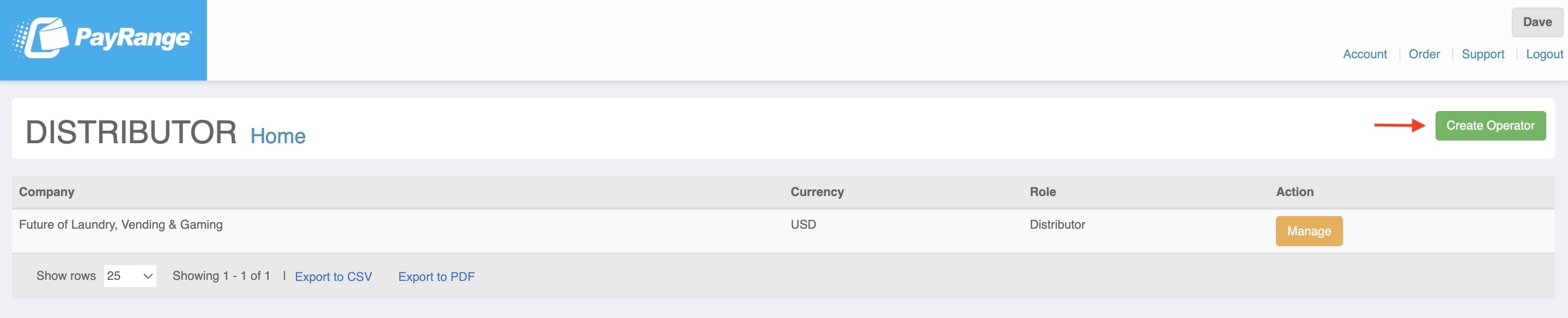Click the chevron arrow in rows selector
Screen dimensions: 1568x318
click(x=147, y=277)
